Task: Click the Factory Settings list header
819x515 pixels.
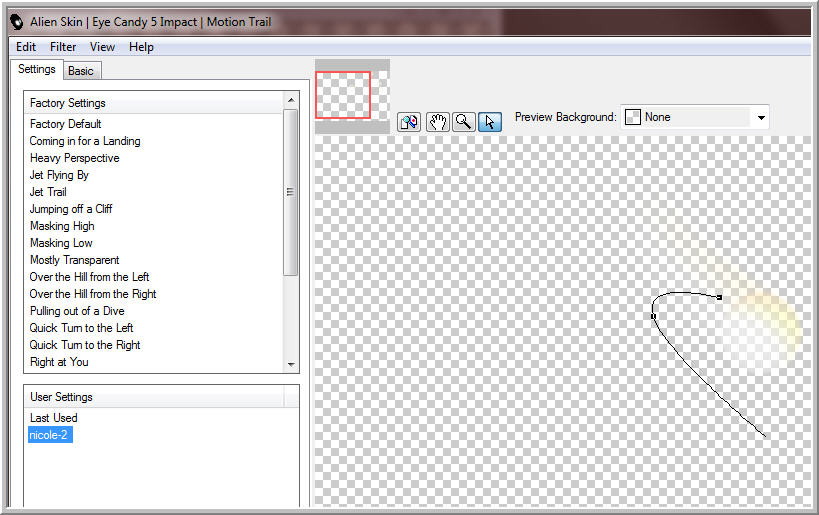Action: 154,103
